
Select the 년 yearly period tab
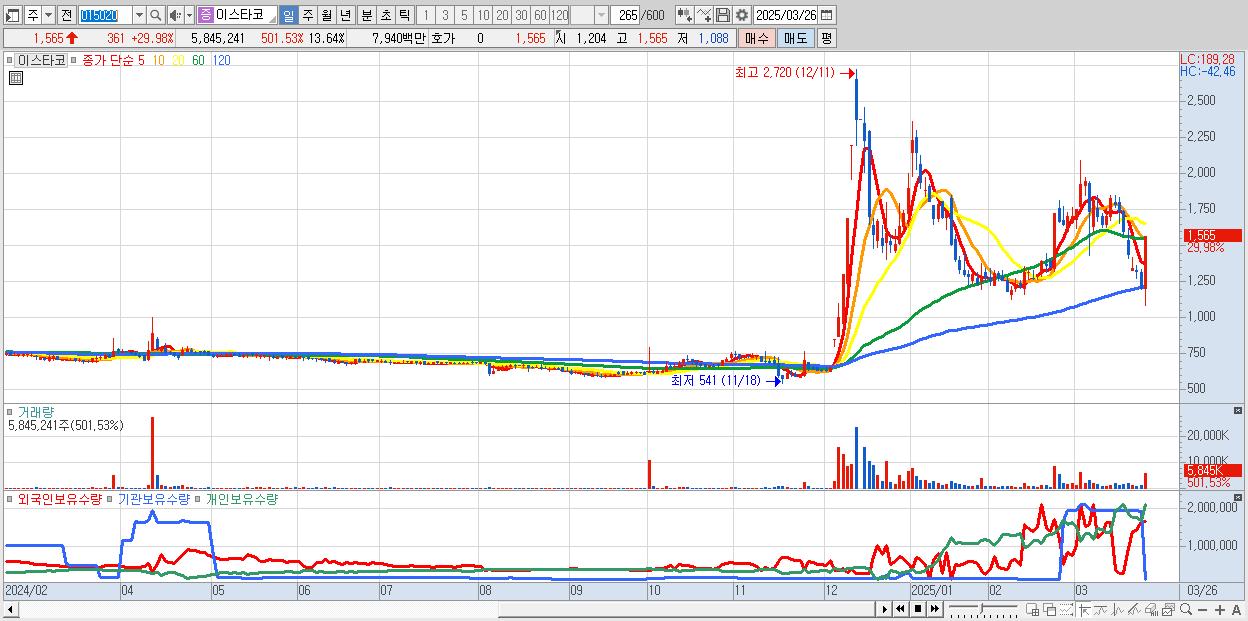(x=345, y=15)
